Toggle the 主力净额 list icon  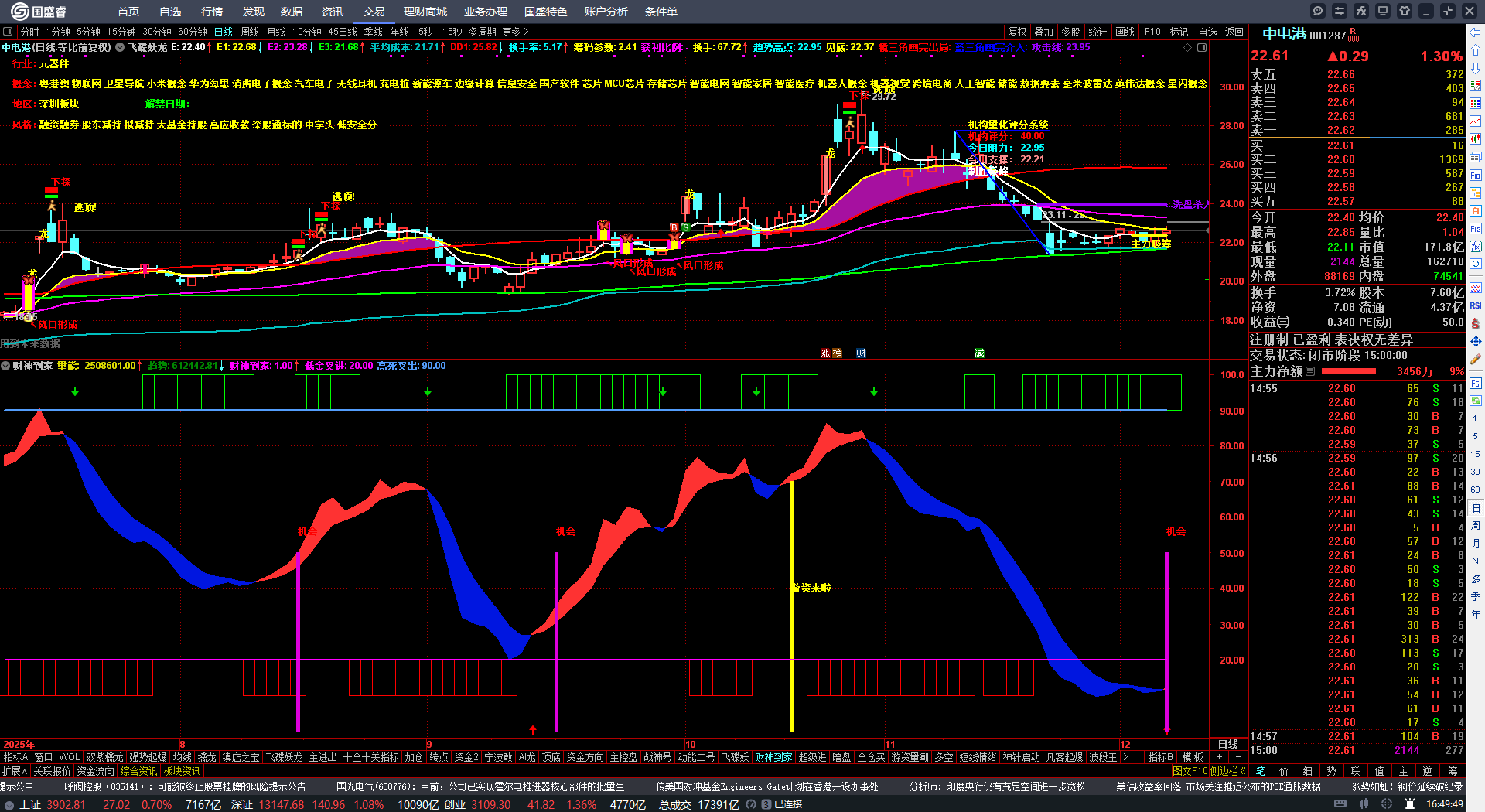point(1310,371)
